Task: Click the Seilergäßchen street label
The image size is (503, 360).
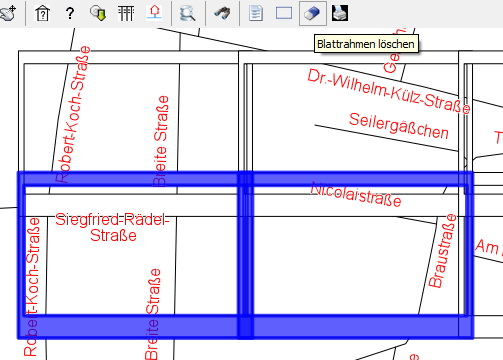Action: [x=399, y=126]
